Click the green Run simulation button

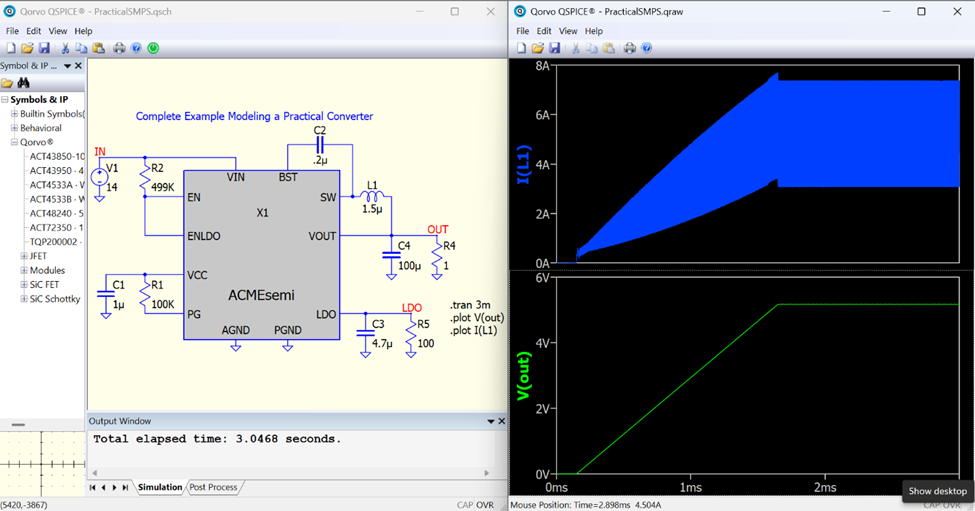pos(153,48)
